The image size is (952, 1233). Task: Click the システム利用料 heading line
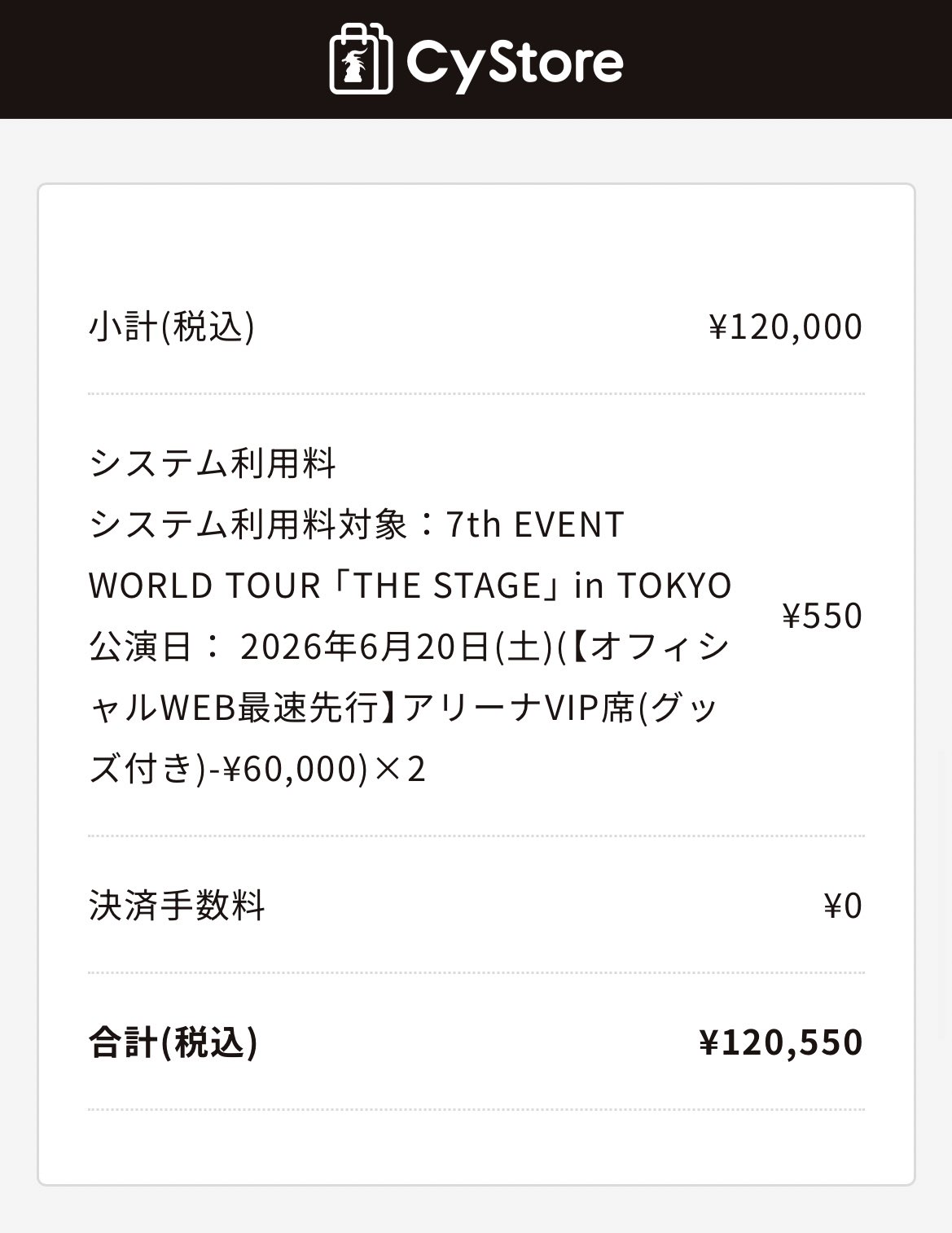pos(213,463)
